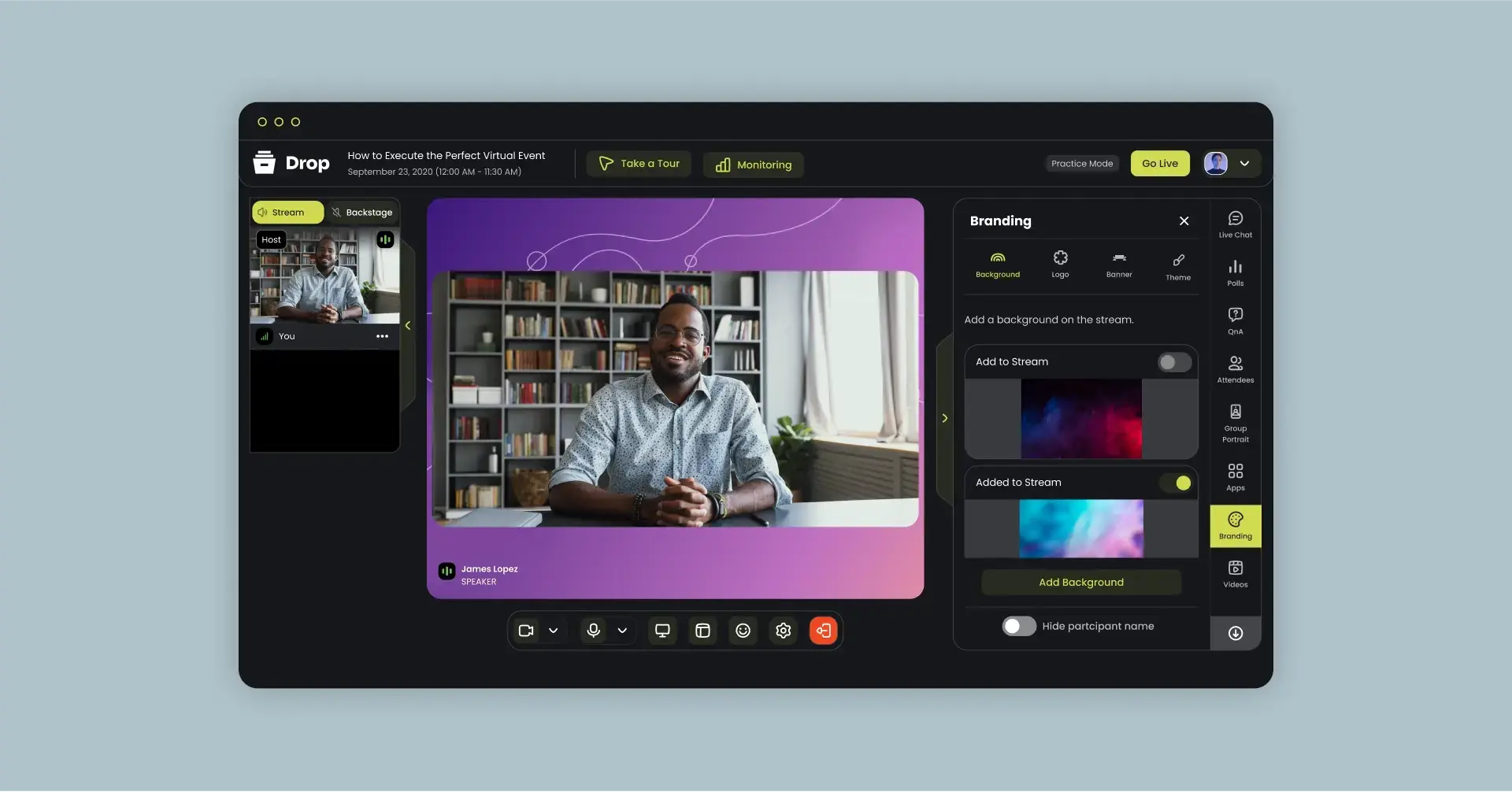Click the Add Background button
The height and width of the screenshot is (792, 1512).
tap(1080, 582)
